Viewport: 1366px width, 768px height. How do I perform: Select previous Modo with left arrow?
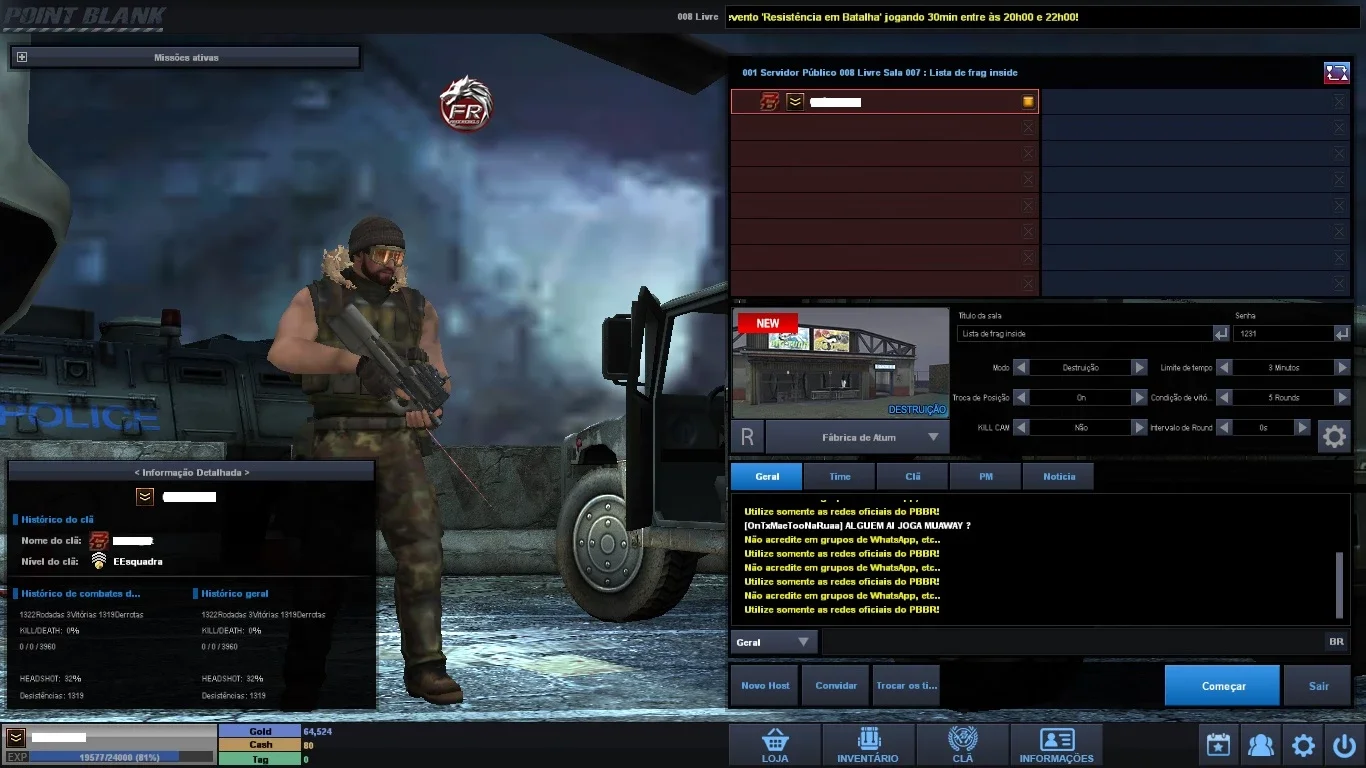coord(1021,367)
